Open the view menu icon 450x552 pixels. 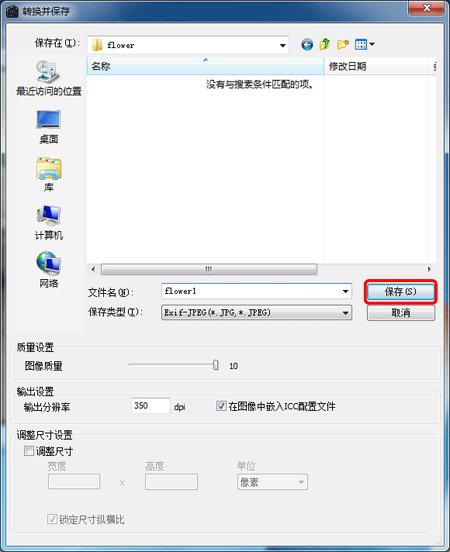tap(365, 44)
